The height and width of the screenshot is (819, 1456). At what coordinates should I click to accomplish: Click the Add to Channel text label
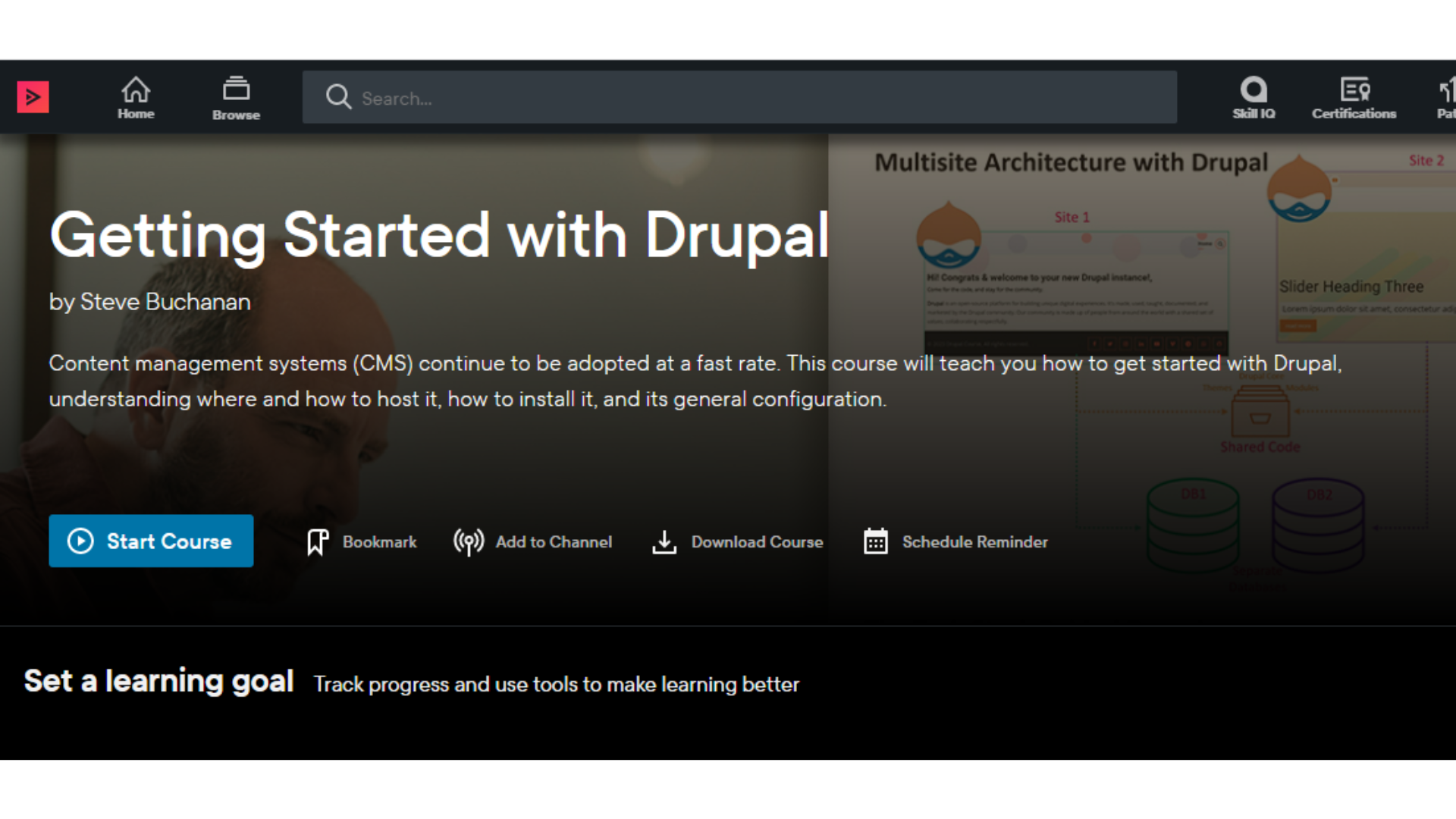pyautogui.click(x=554, y=541)
